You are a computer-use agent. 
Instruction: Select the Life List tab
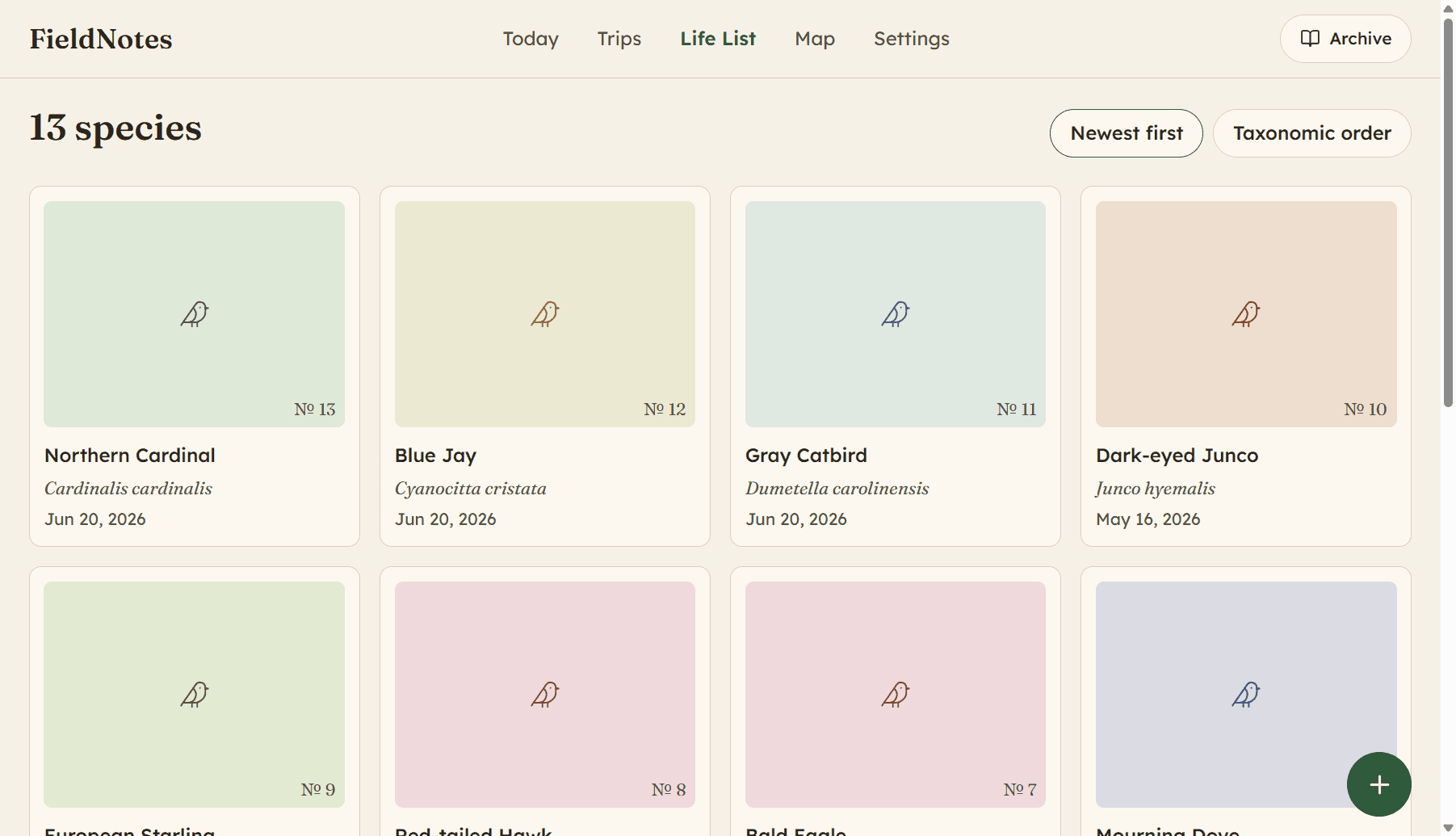[718, 39]
